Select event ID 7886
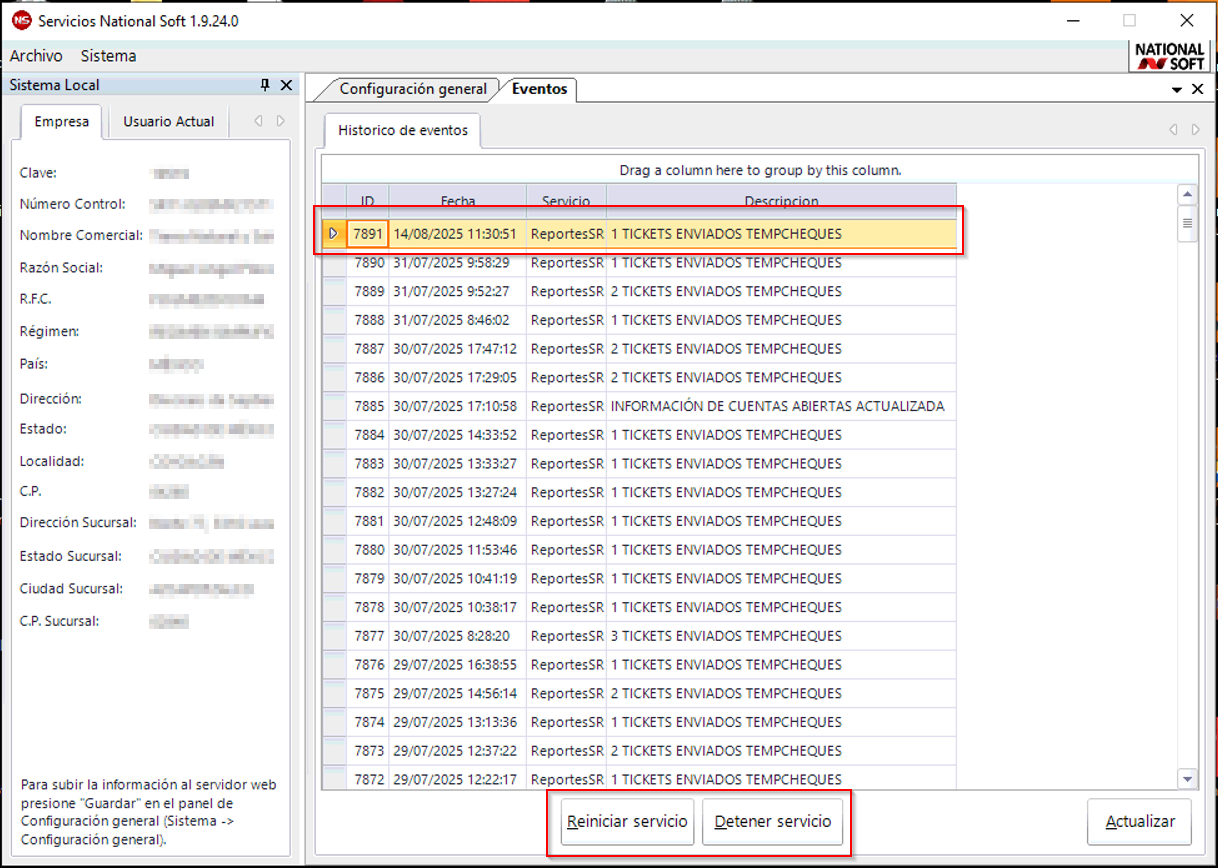This screenshot has height=868, width=1218. (369, 378)
